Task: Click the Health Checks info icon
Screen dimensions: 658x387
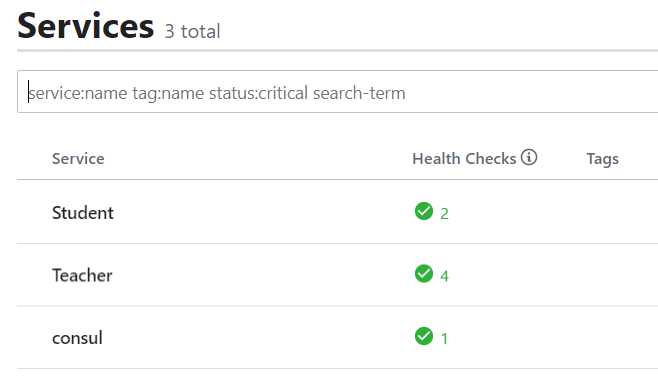Action: point(529,157)
